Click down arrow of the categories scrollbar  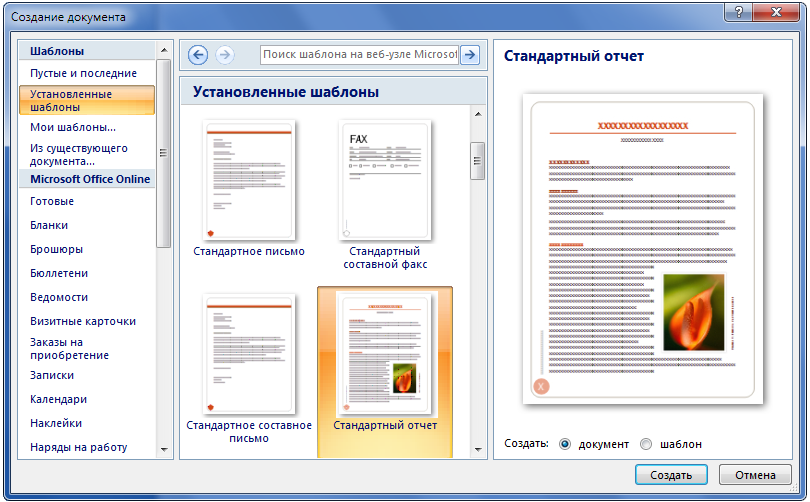pyautogui.click(x=164, y=450)
